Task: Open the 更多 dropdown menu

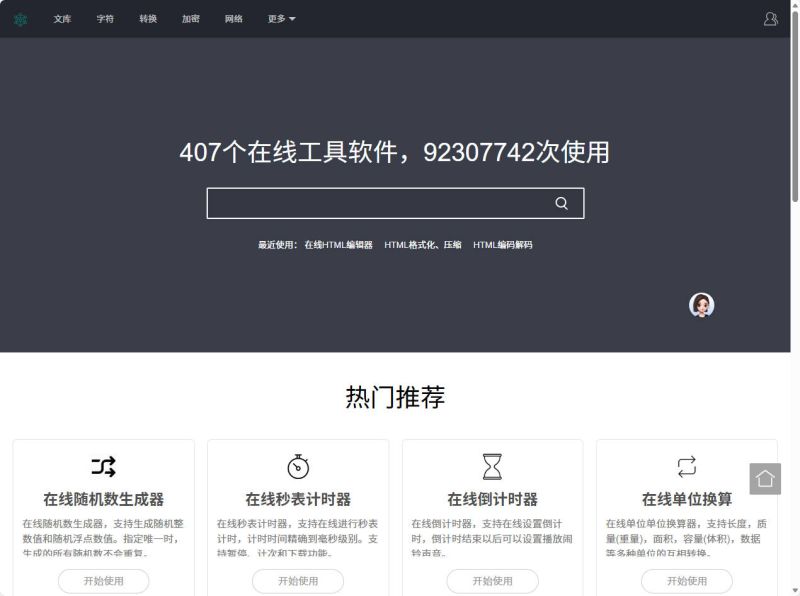Action: [279, 18]
